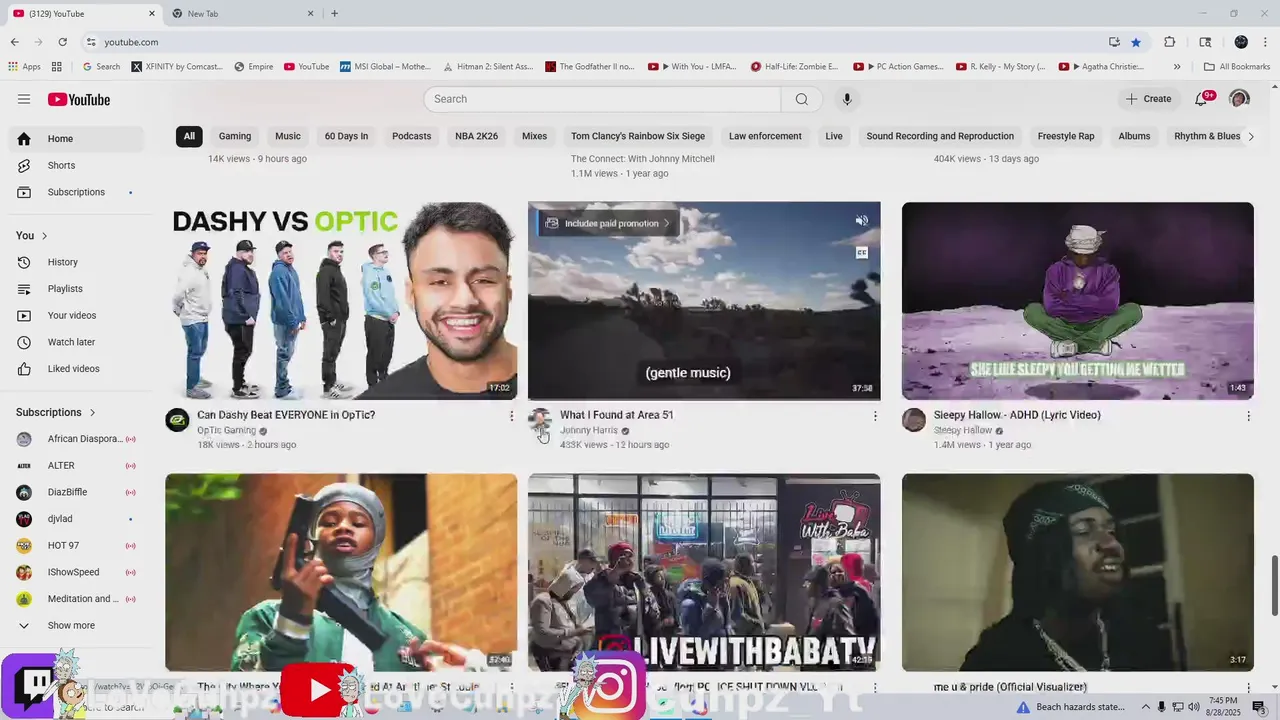Show hidden system tray icons
Viewport: 1280px width, 720px height.
[1146, 707]
